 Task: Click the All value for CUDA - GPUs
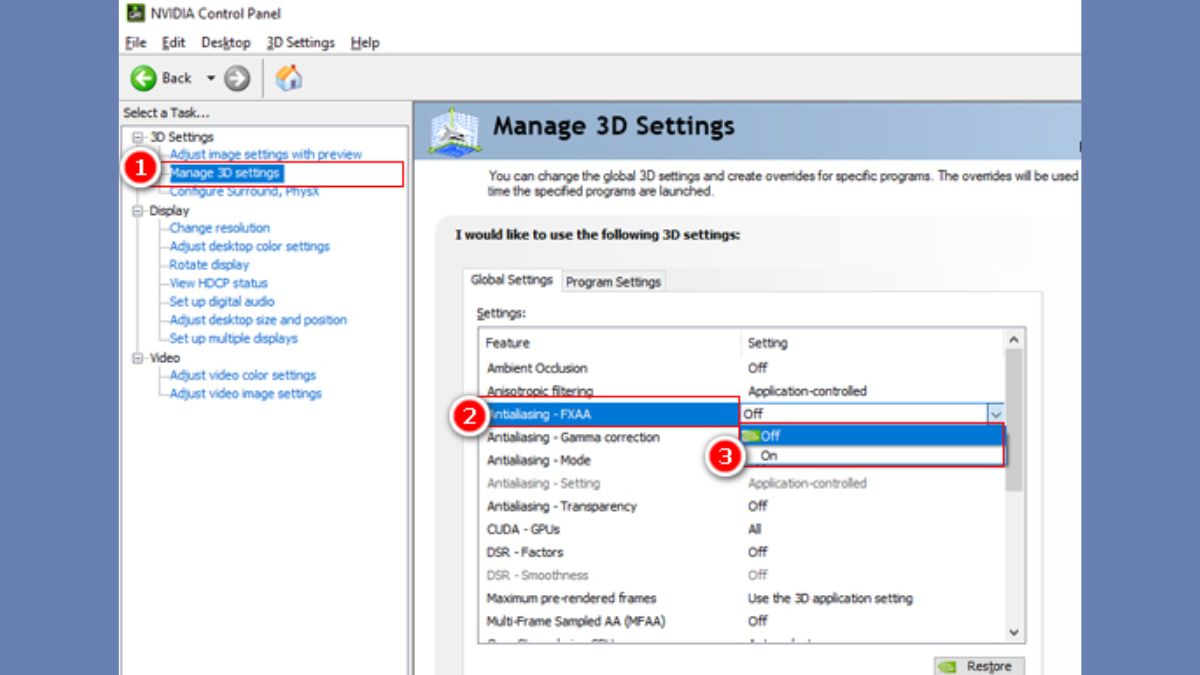pos(754,529)
